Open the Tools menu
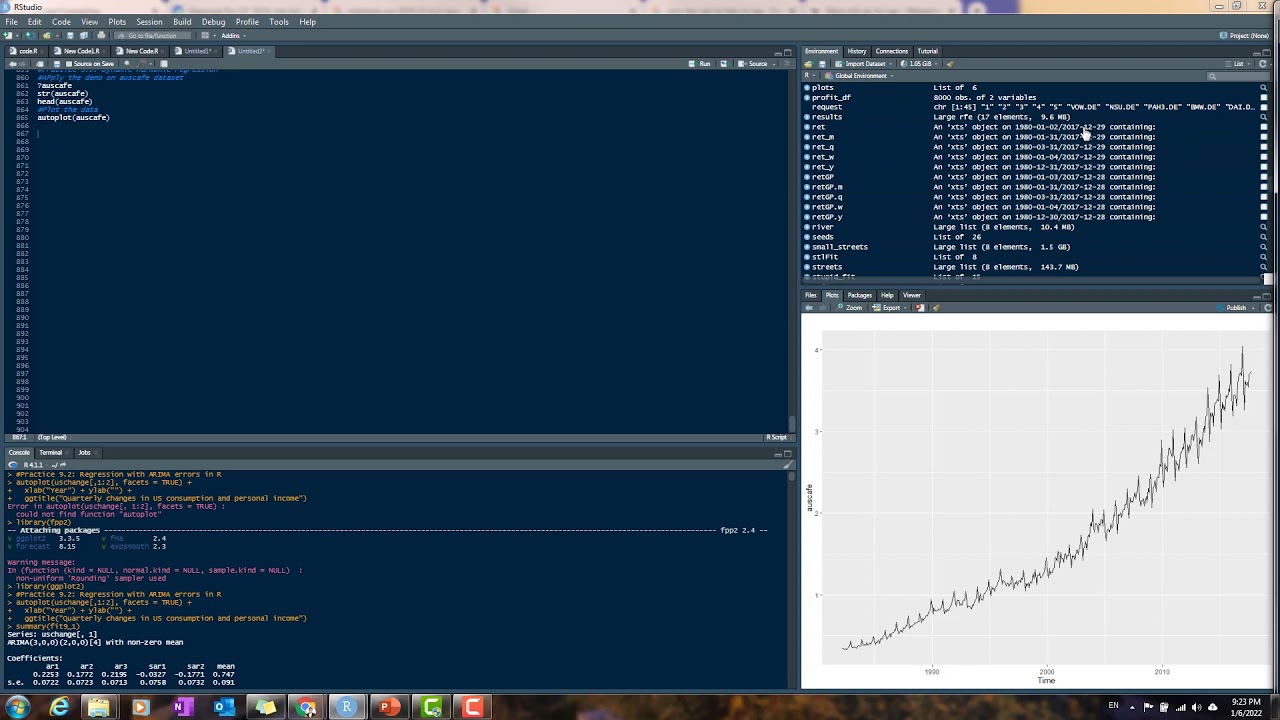1280x720 pixels. click(x=279, y=22)
